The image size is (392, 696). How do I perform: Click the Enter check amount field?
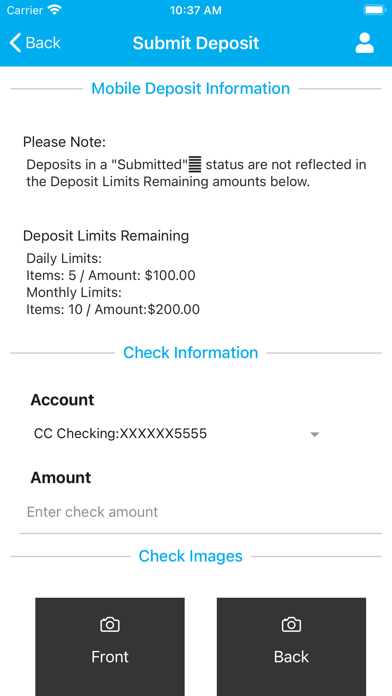pyautogui.click(x=200, y=512)
